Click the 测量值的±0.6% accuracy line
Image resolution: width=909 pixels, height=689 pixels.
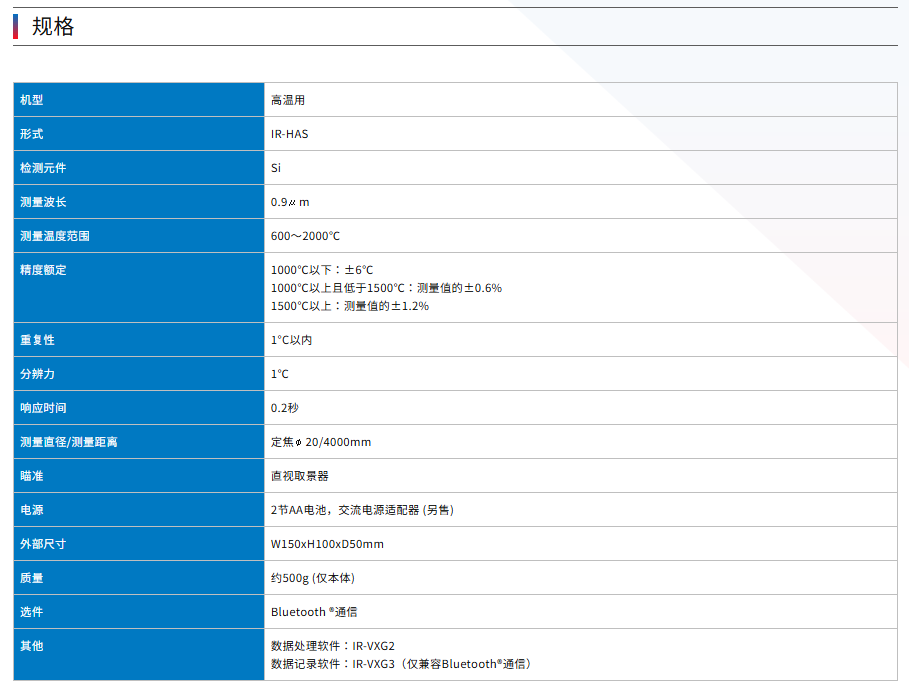click(386, 288)
